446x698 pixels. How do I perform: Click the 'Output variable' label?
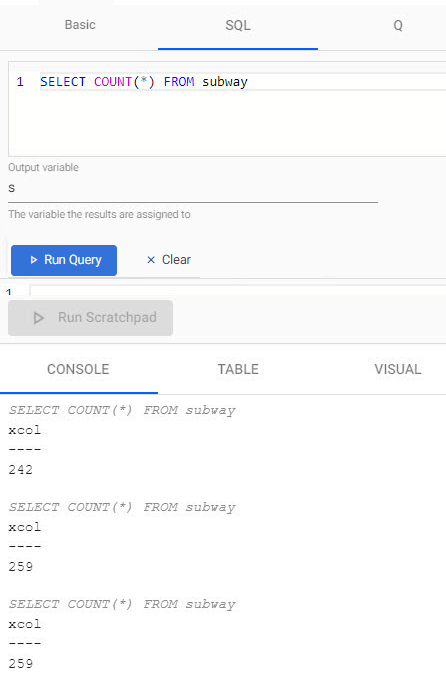pos(43,167)
